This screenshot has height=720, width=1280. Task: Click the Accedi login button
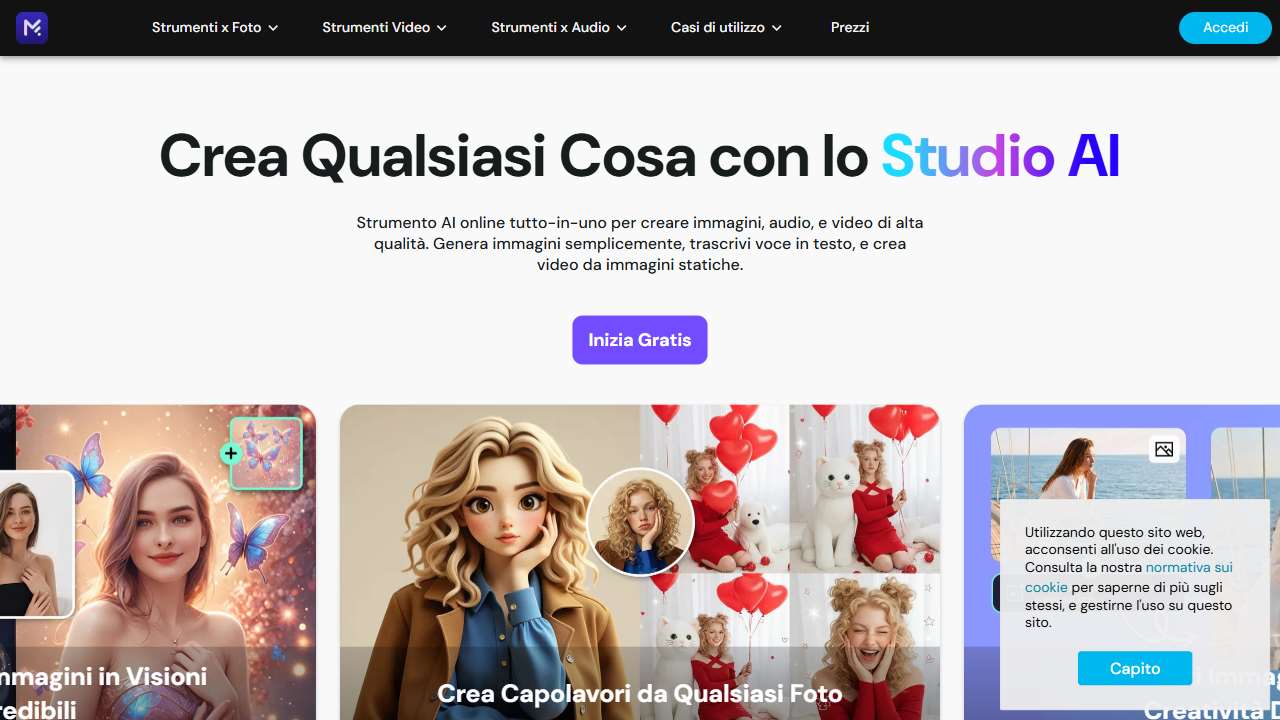click(x=1225, y=28)
